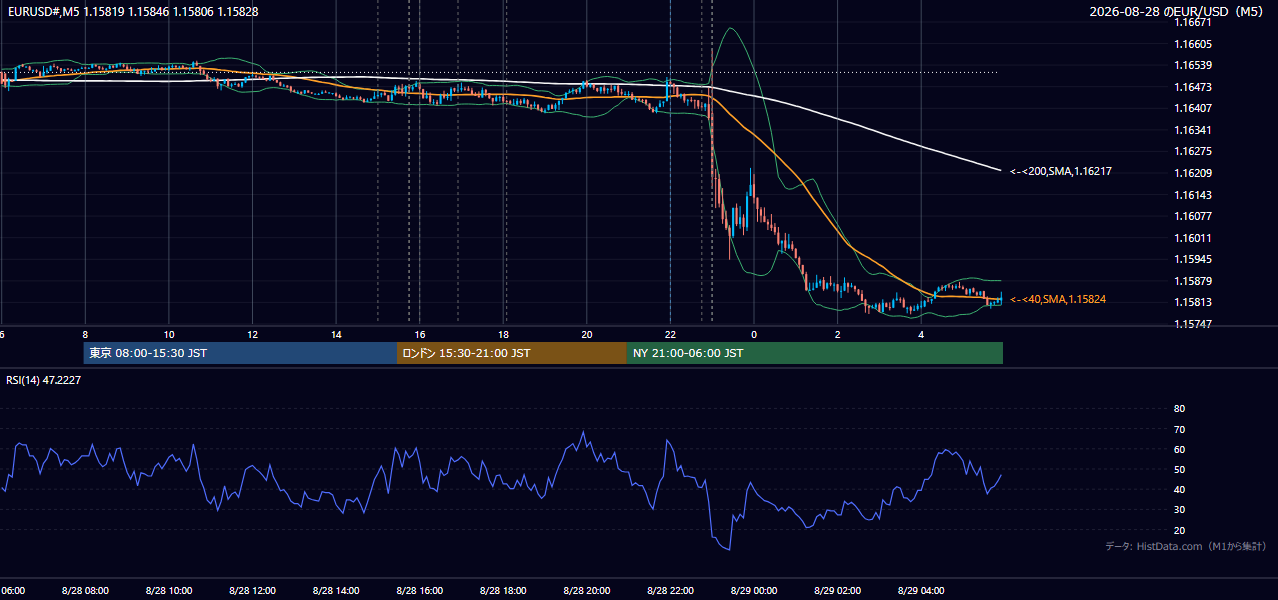Click hour label 18 under the price chart
The width and height of the screenshot is (1278, 600).
504,334
